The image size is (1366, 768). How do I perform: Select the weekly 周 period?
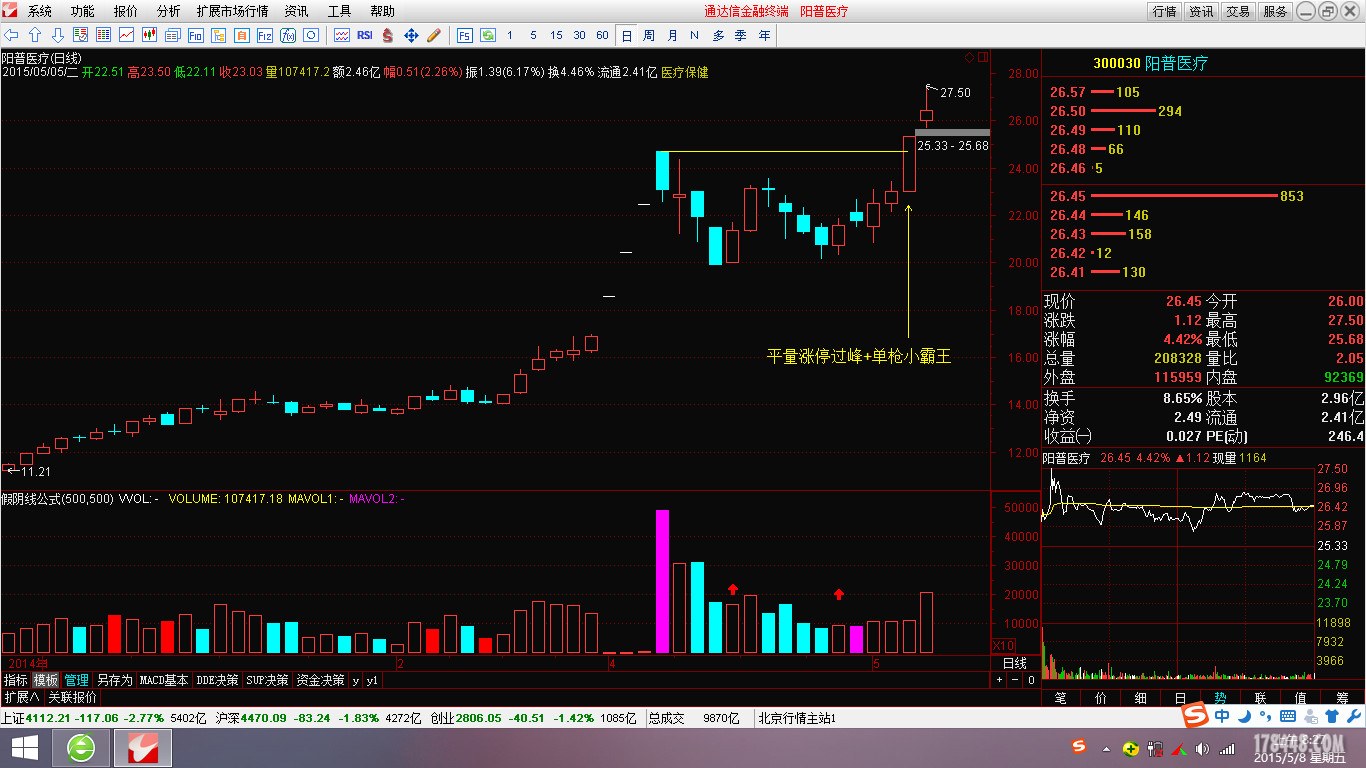tap(649, 35)
